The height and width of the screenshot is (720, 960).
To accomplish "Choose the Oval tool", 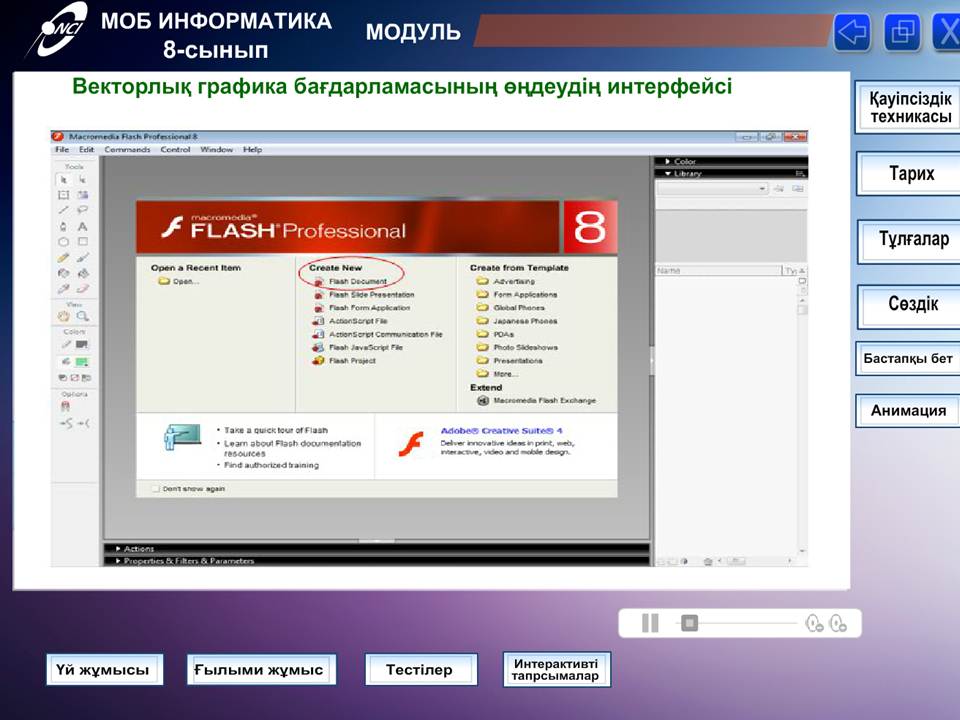I will coord(64,242).
